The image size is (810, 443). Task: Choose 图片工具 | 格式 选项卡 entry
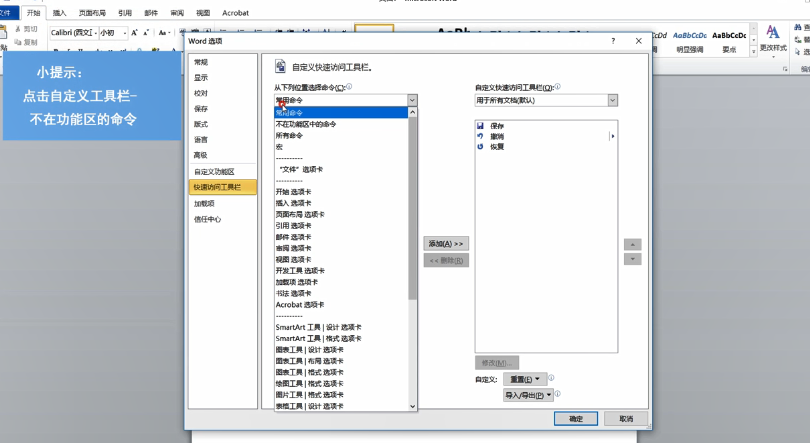(x=309, y=395)
